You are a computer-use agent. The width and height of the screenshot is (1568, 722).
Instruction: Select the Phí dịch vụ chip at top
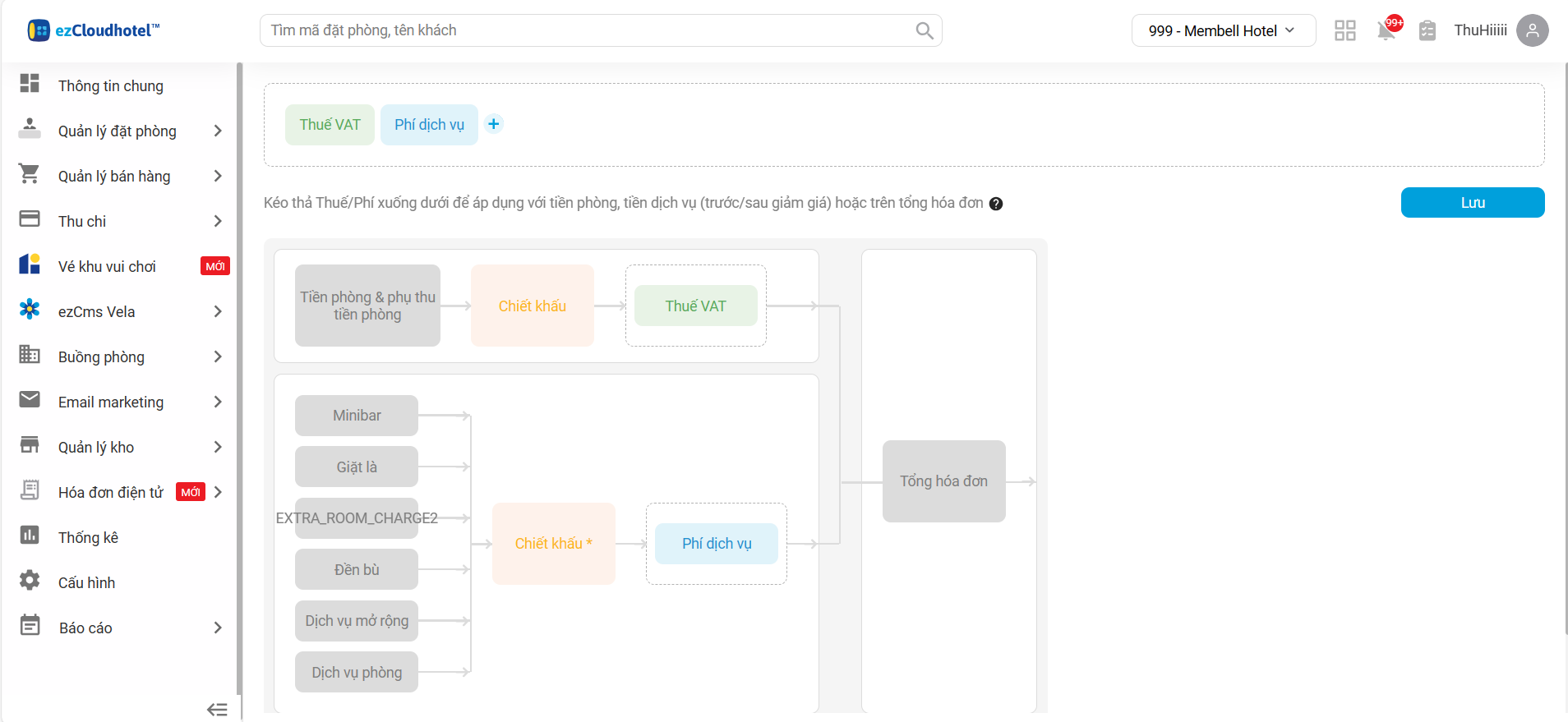click(429, 125)
